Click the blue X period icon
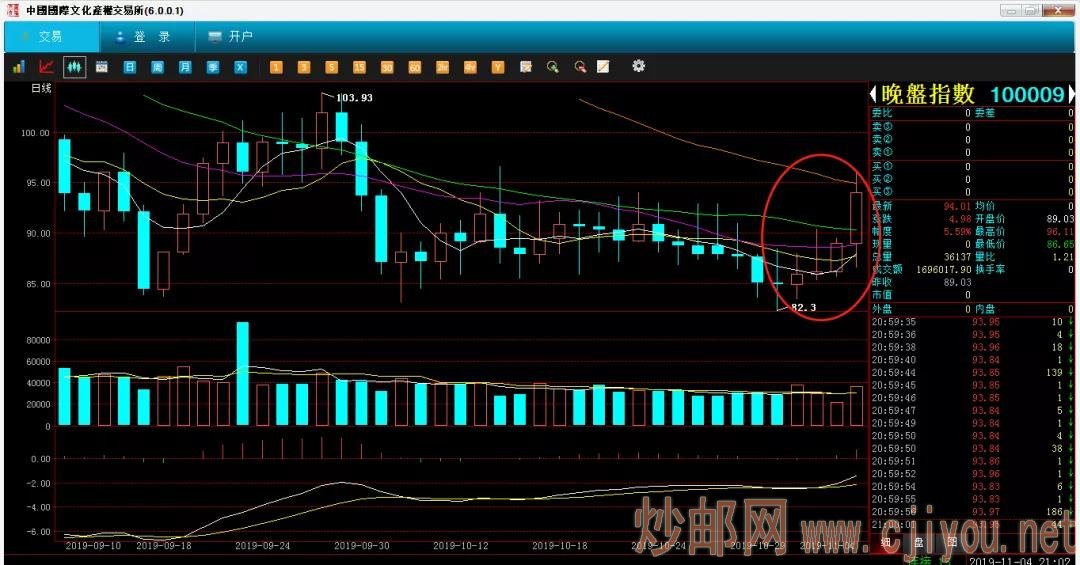Viewport: 1080px width, 565px height. tap(240, 67)
